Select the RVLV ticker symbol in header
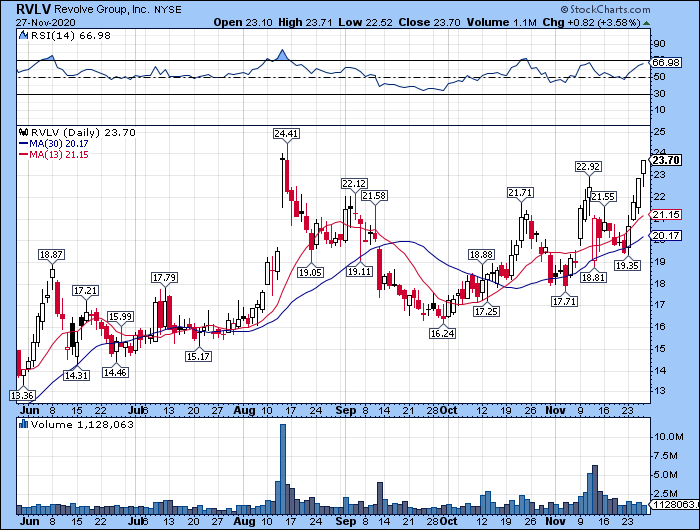This screenshot has width=700, height=530. tap(34, 9)
